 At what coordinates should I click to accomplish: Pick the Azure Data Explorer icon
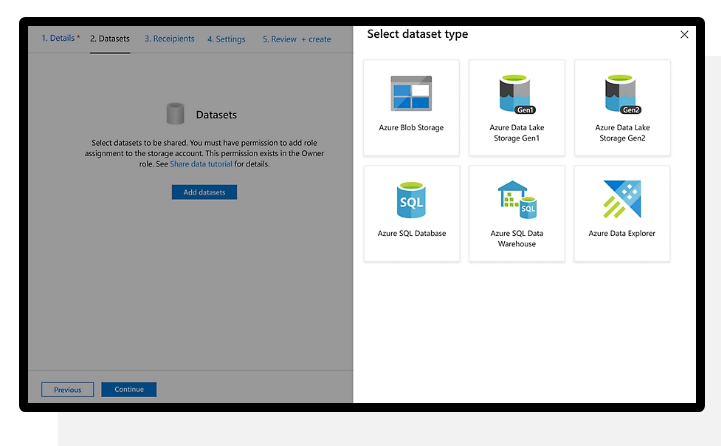coord(621,200)
